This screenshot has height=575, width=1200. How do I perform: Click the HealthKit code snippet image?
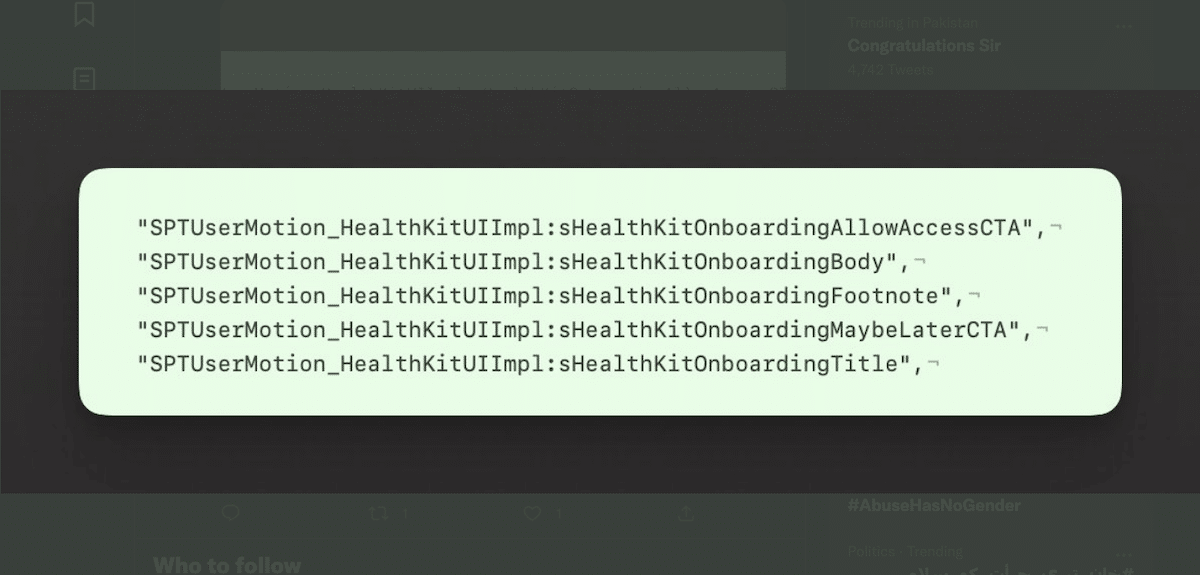pos(600,291)
